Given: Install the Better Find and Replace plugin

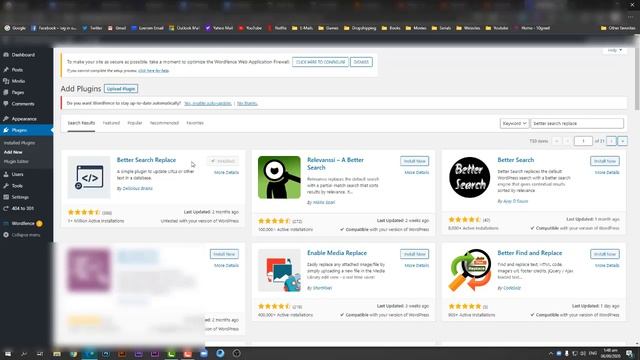Looking at the screenshot, I should (604, 254).
